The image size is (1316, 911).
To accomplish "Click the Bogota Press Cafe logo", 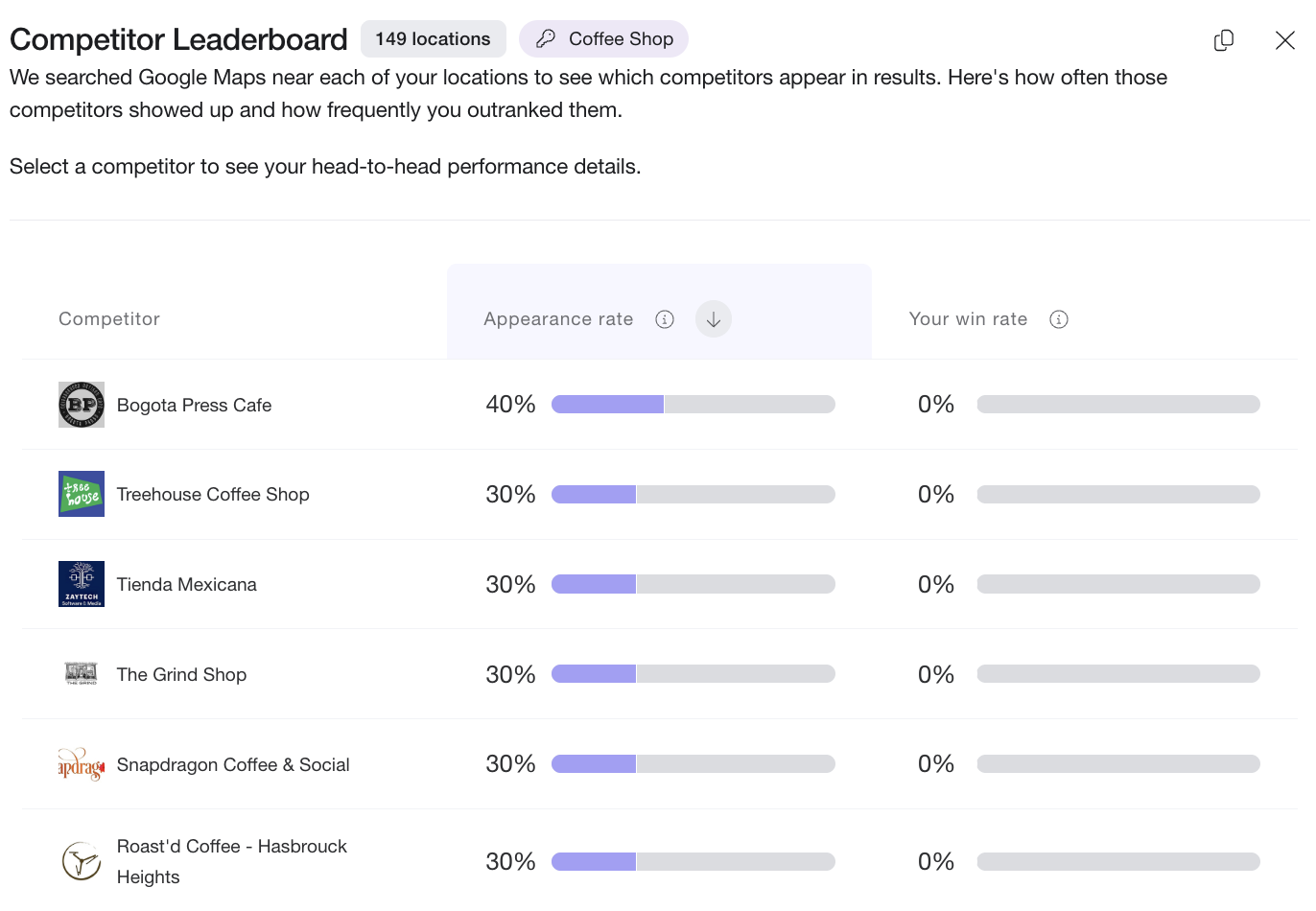I will coord(82,405).
